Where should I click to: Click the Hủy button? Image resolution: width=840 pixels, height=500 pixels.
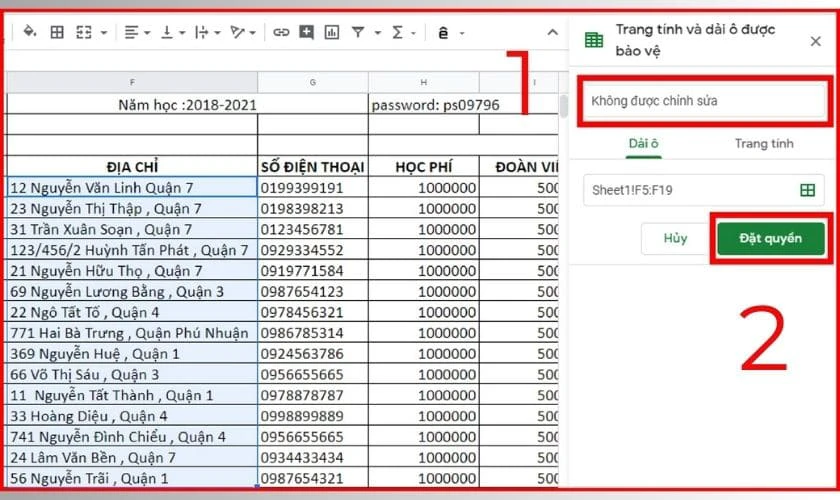[x=675, y=239]
